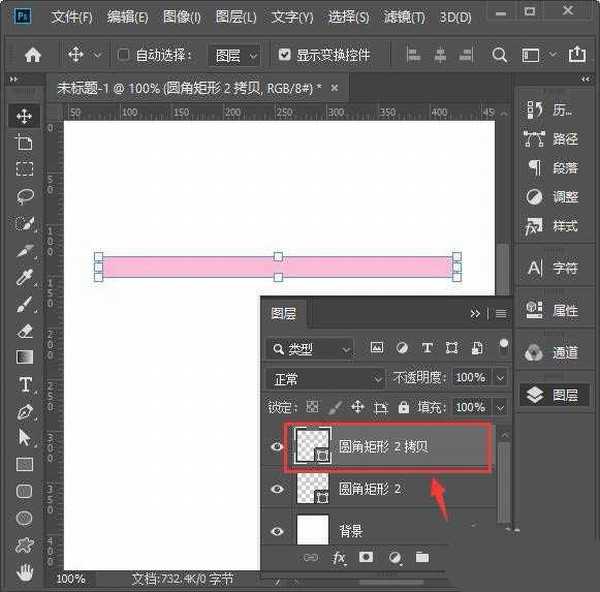Select the Pen tool
The image size is (600, 592).
tap(25, 412)
